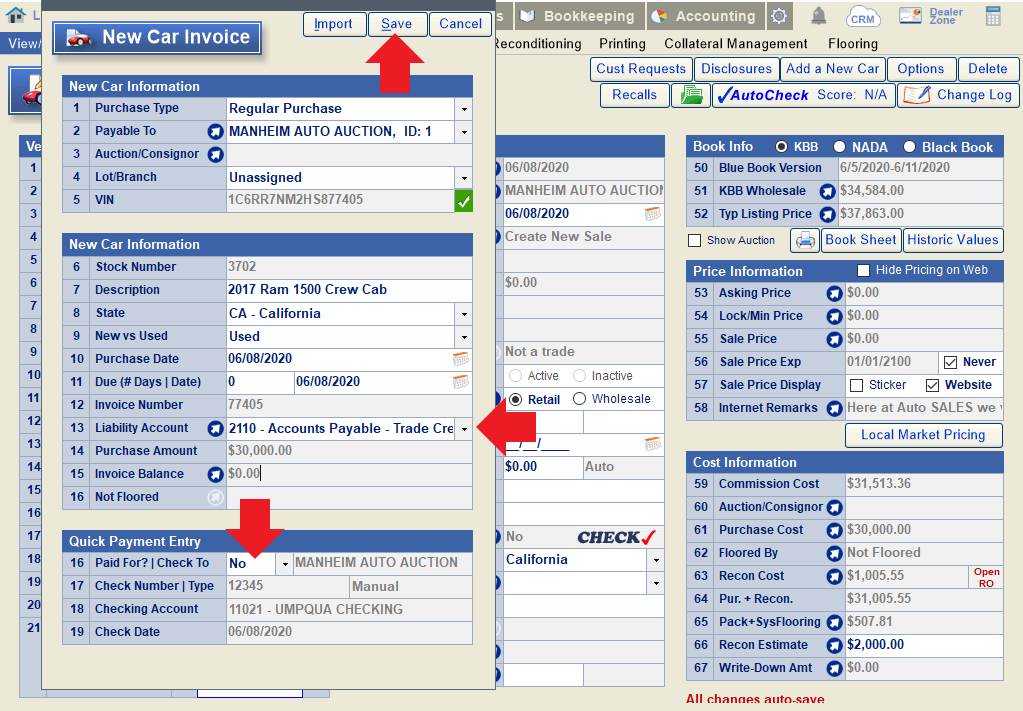Open the State dropdown in invoice dialog
The height and width of the screenshot is (711, 1023).
pos(464,314)
